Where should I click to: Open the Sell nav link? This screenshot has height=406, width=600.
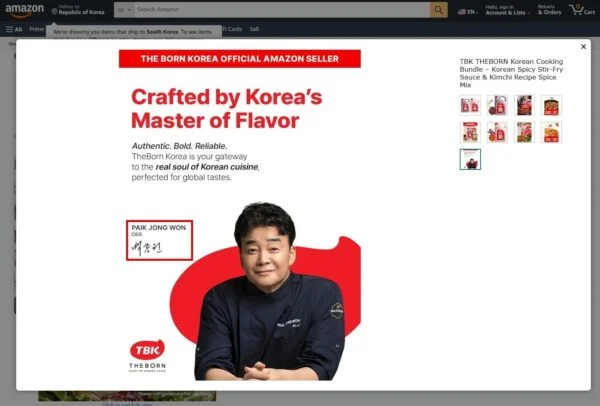click(x=254, y=29)
